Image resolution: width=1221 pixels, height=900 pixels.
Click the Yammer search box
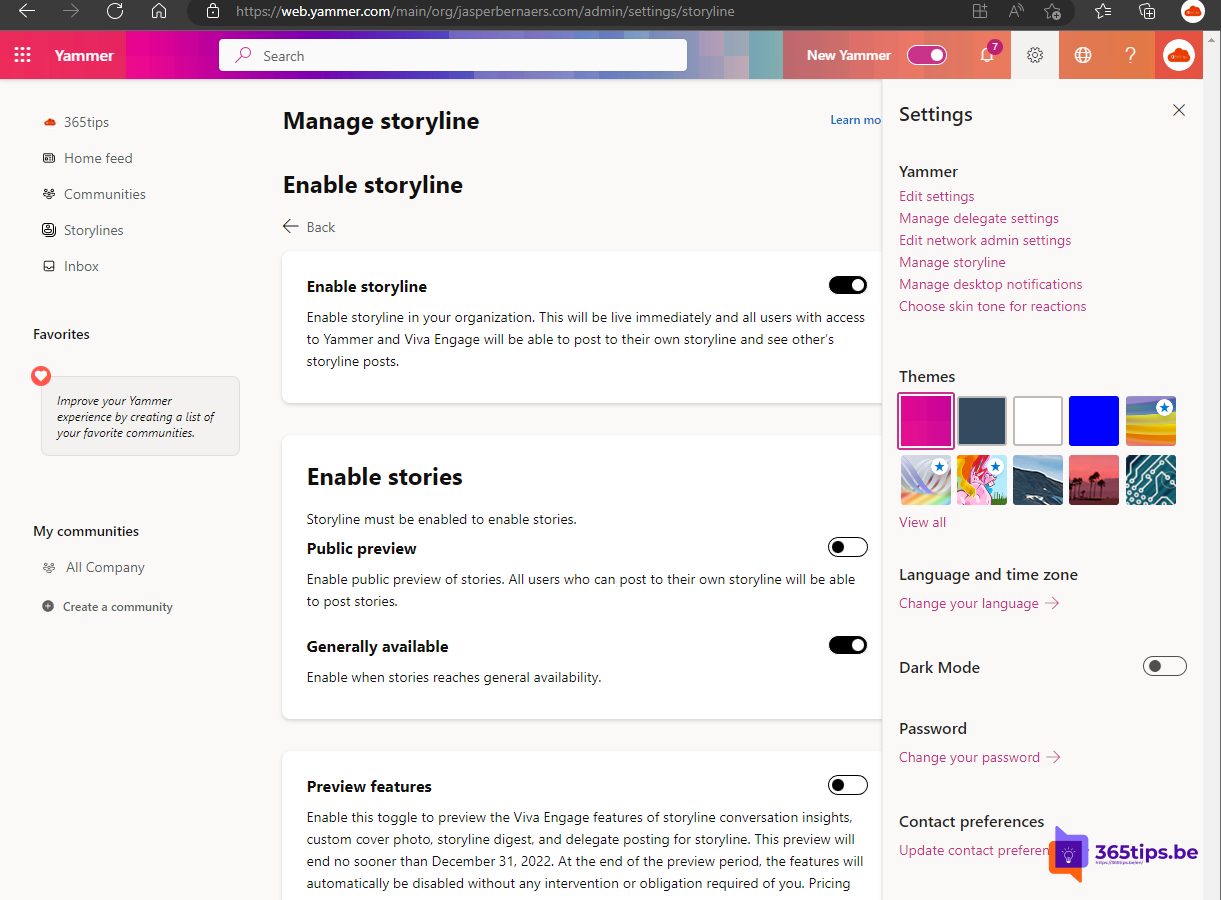point(453,56)
